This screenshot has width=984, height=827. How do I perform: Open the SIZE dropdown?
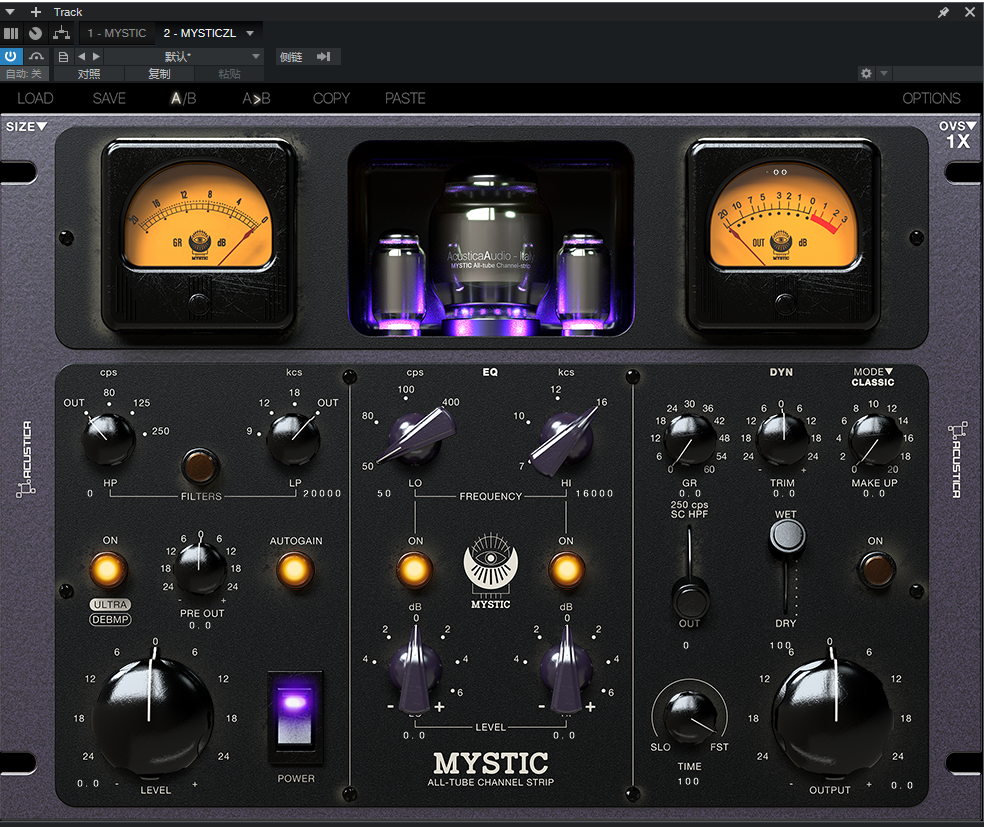pos(26,126)
